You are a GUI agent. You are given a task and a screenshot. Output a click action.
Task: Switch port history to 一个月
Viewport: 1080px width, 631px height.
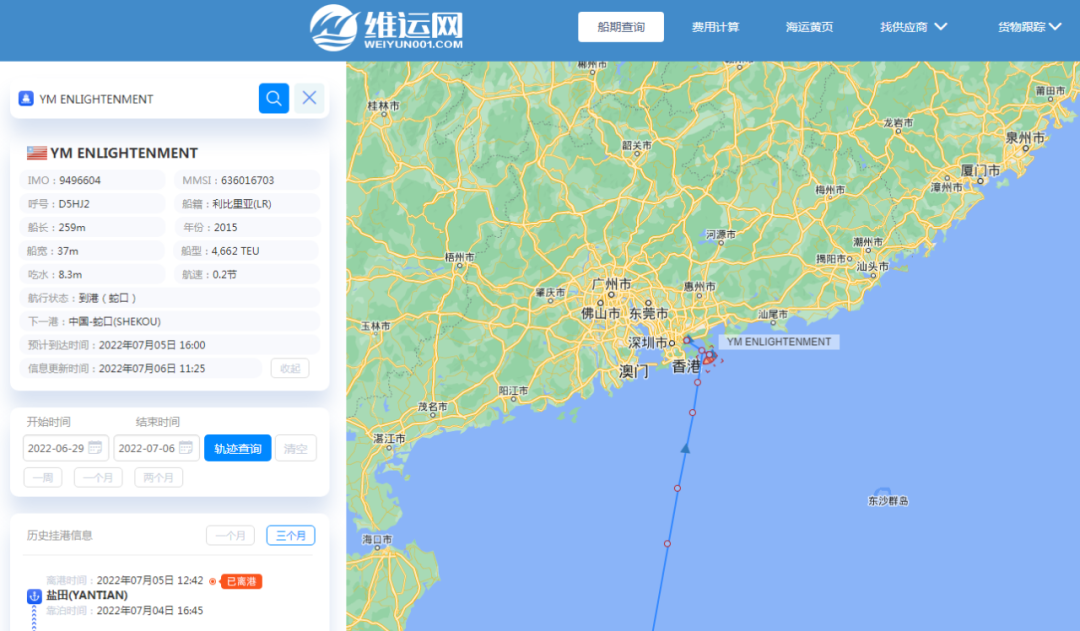[x=230, y=536]
